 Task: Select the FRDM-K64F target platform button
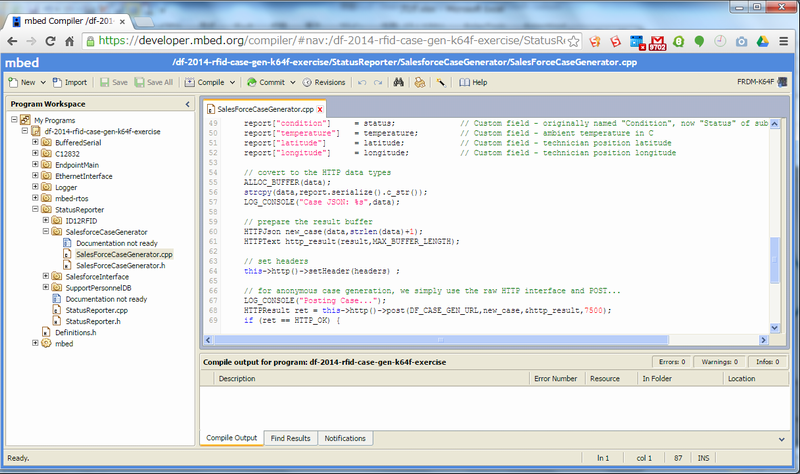[760, 82]
